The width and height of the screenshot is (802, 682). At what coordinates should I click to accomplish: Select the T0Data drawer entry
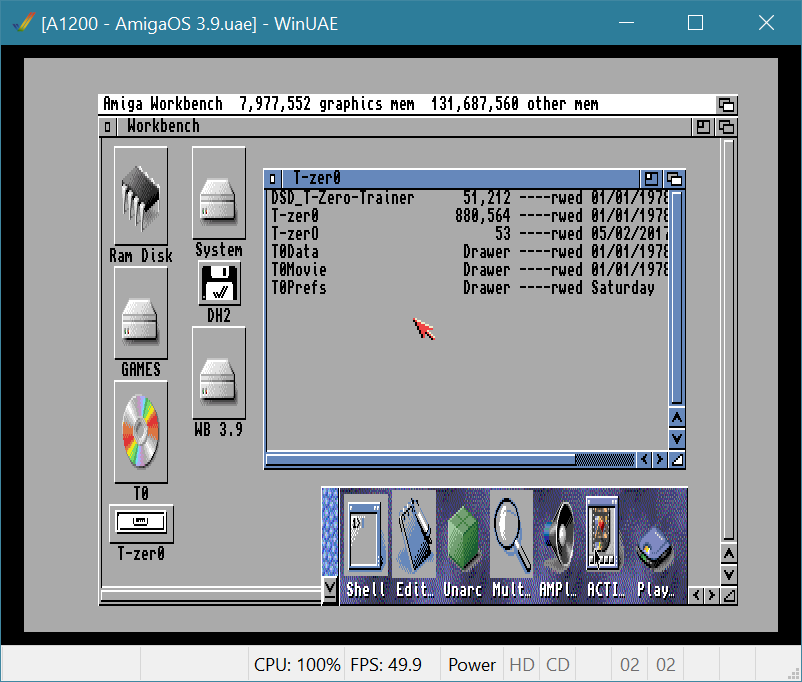click(295, 252)
